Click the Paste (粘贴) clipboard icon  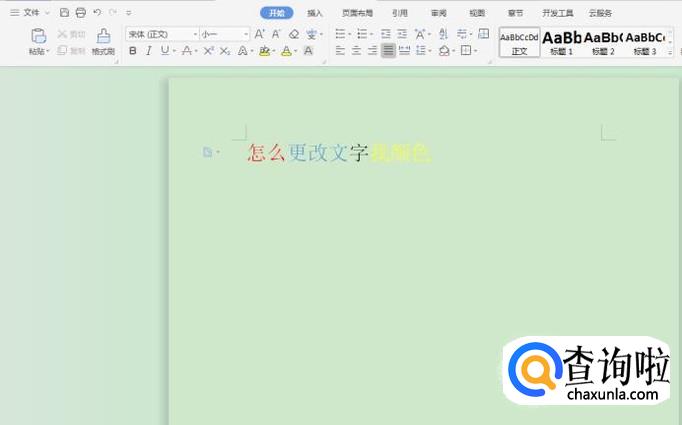[38, 37]
